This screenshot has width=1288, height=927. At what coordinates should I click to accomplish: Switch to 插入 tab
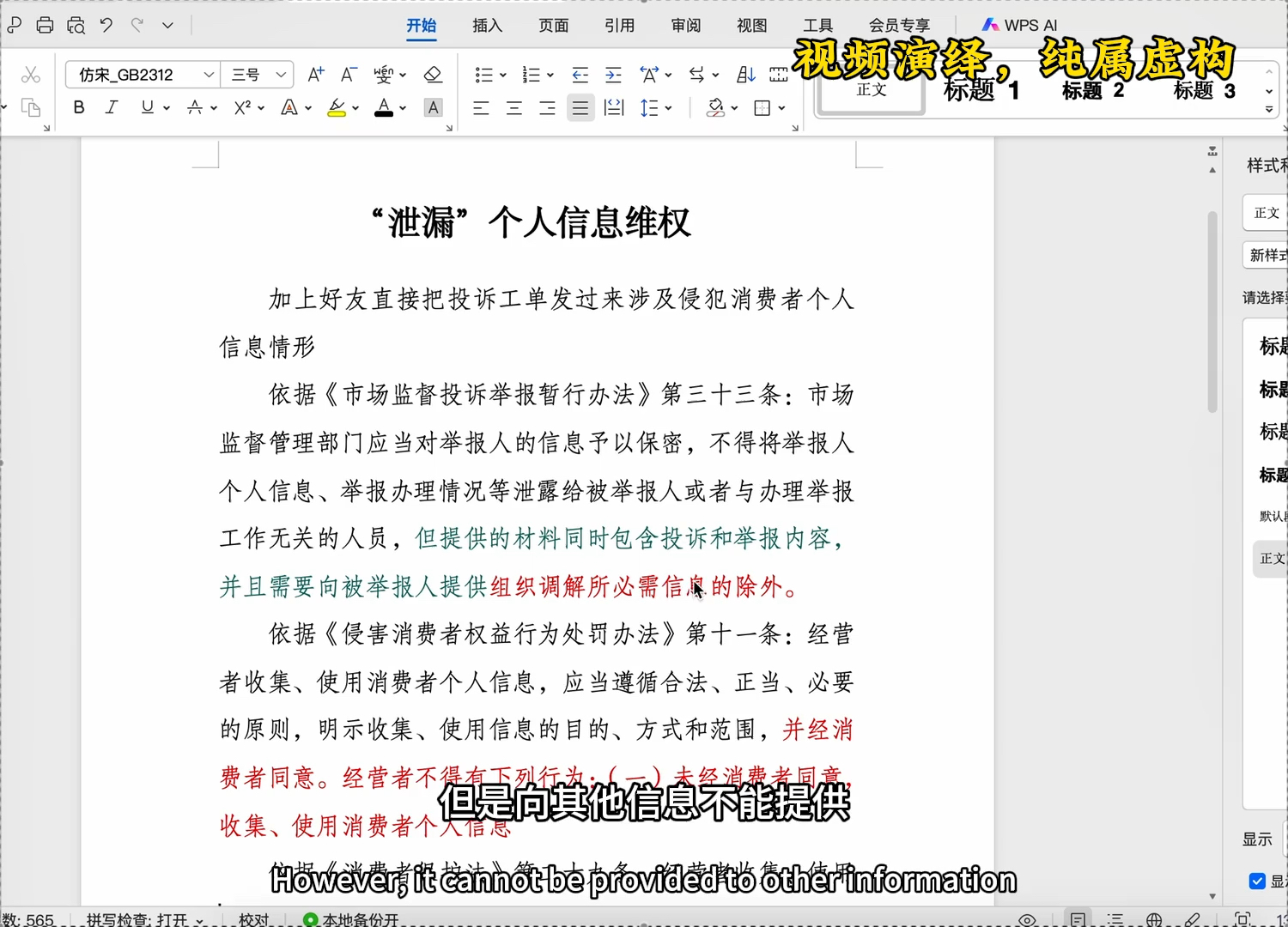487,26
